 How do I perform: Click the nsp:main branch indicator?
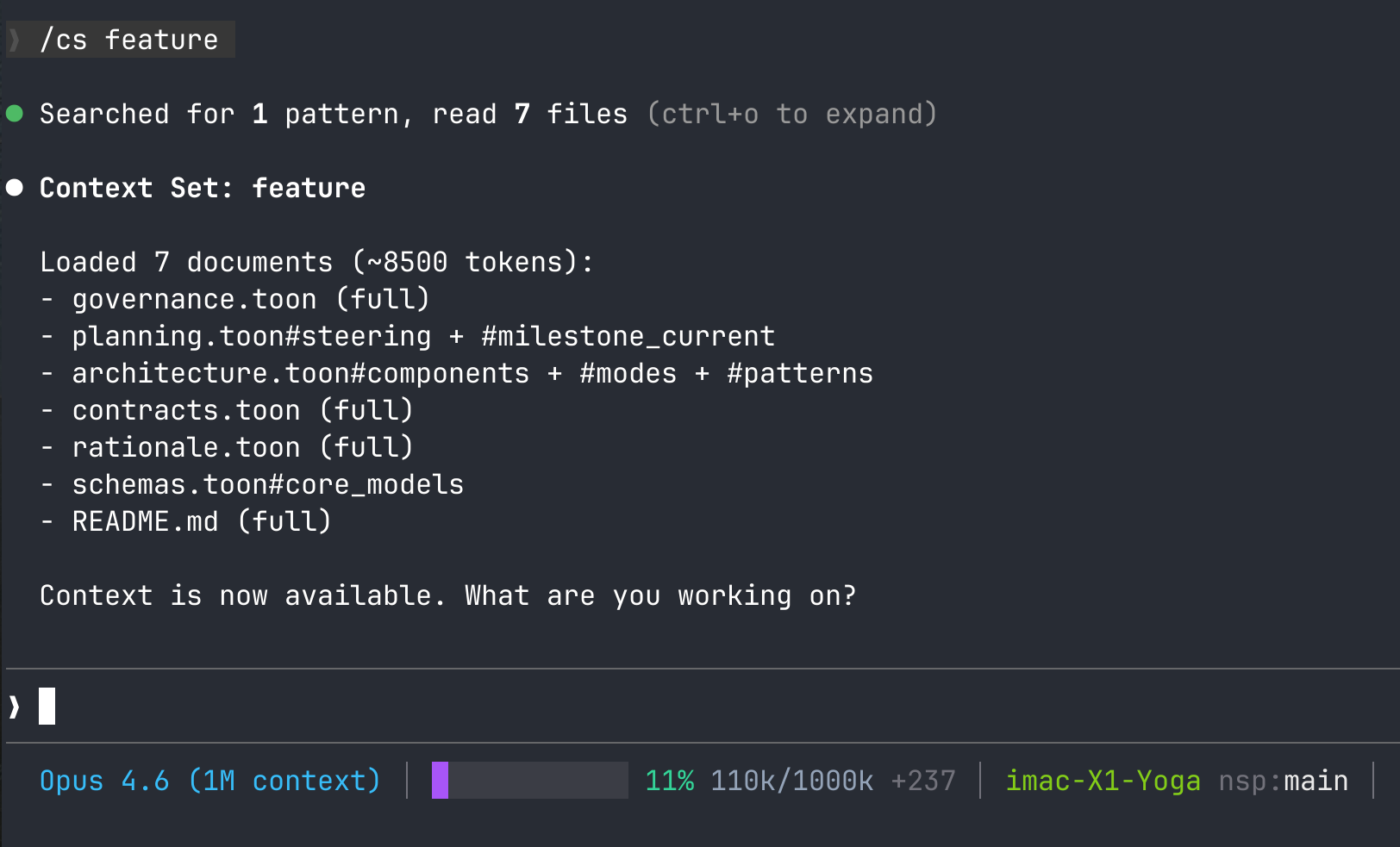(x=1283, y=781)
